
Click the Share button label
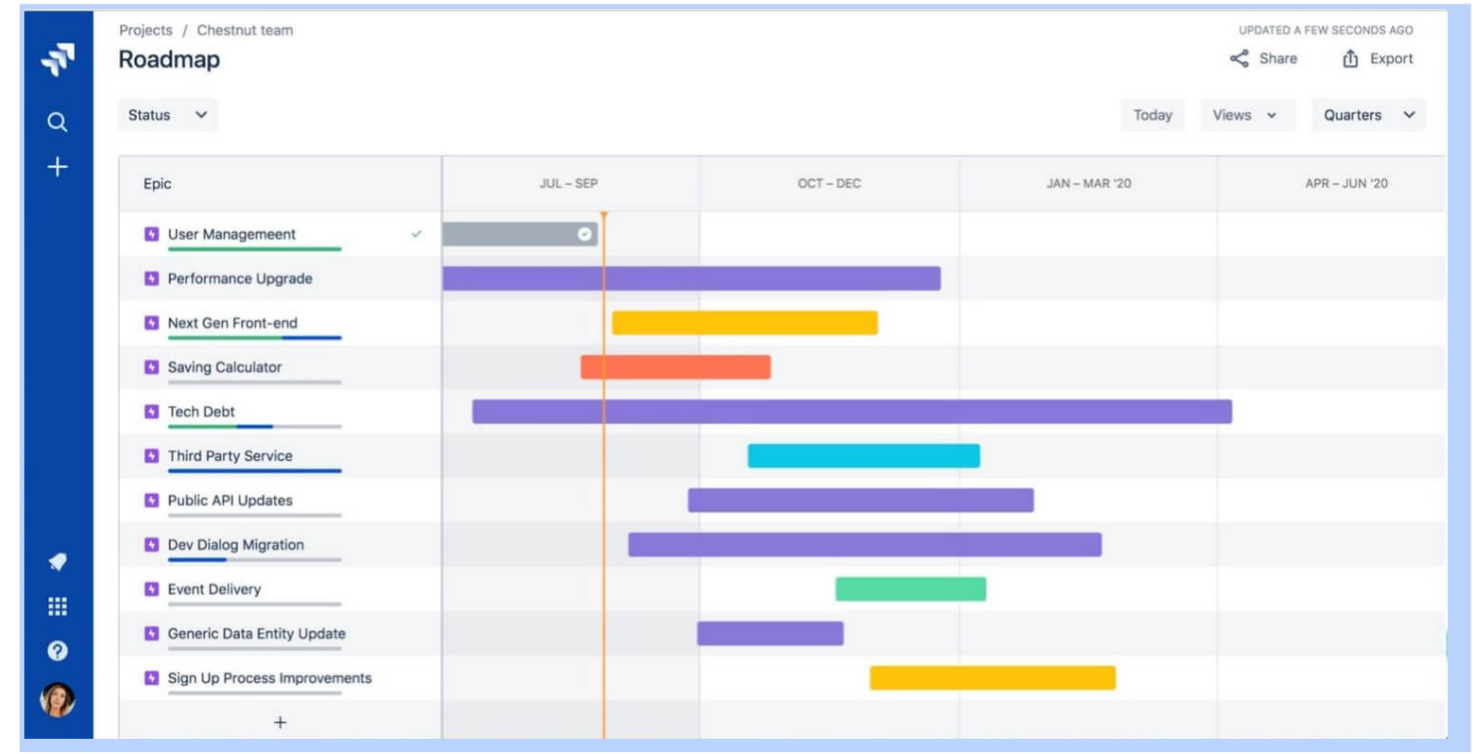1278,59
